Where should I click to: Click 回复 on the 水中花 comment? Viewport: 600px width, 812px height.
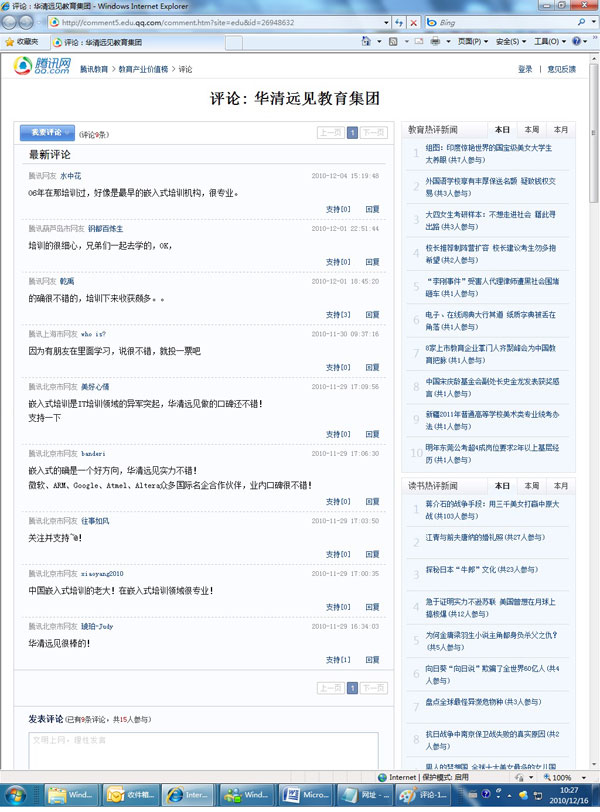pyautogui.click(x=372, y=209)
